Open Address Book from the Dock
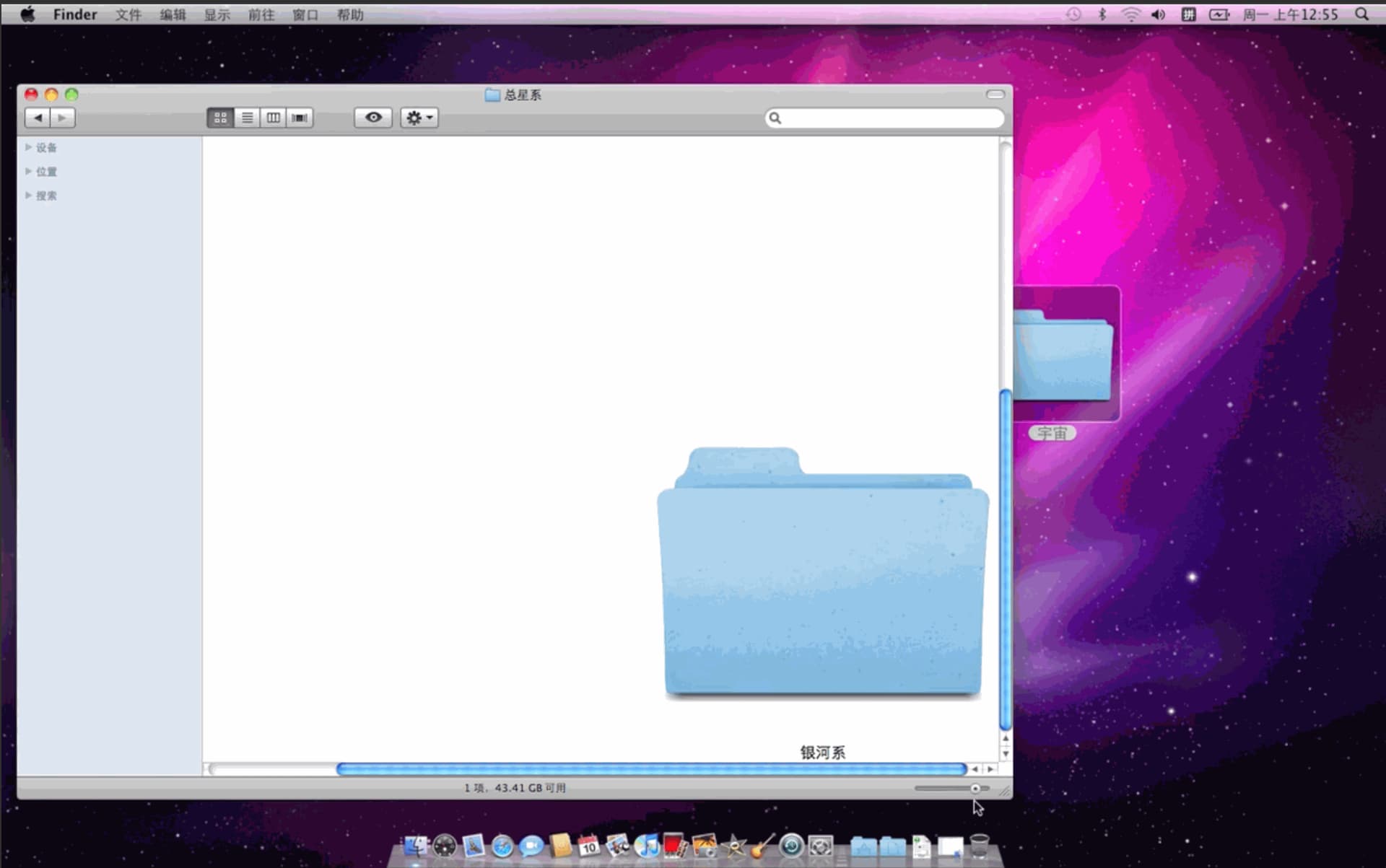The image size is (1386, 868). (560, 846)
